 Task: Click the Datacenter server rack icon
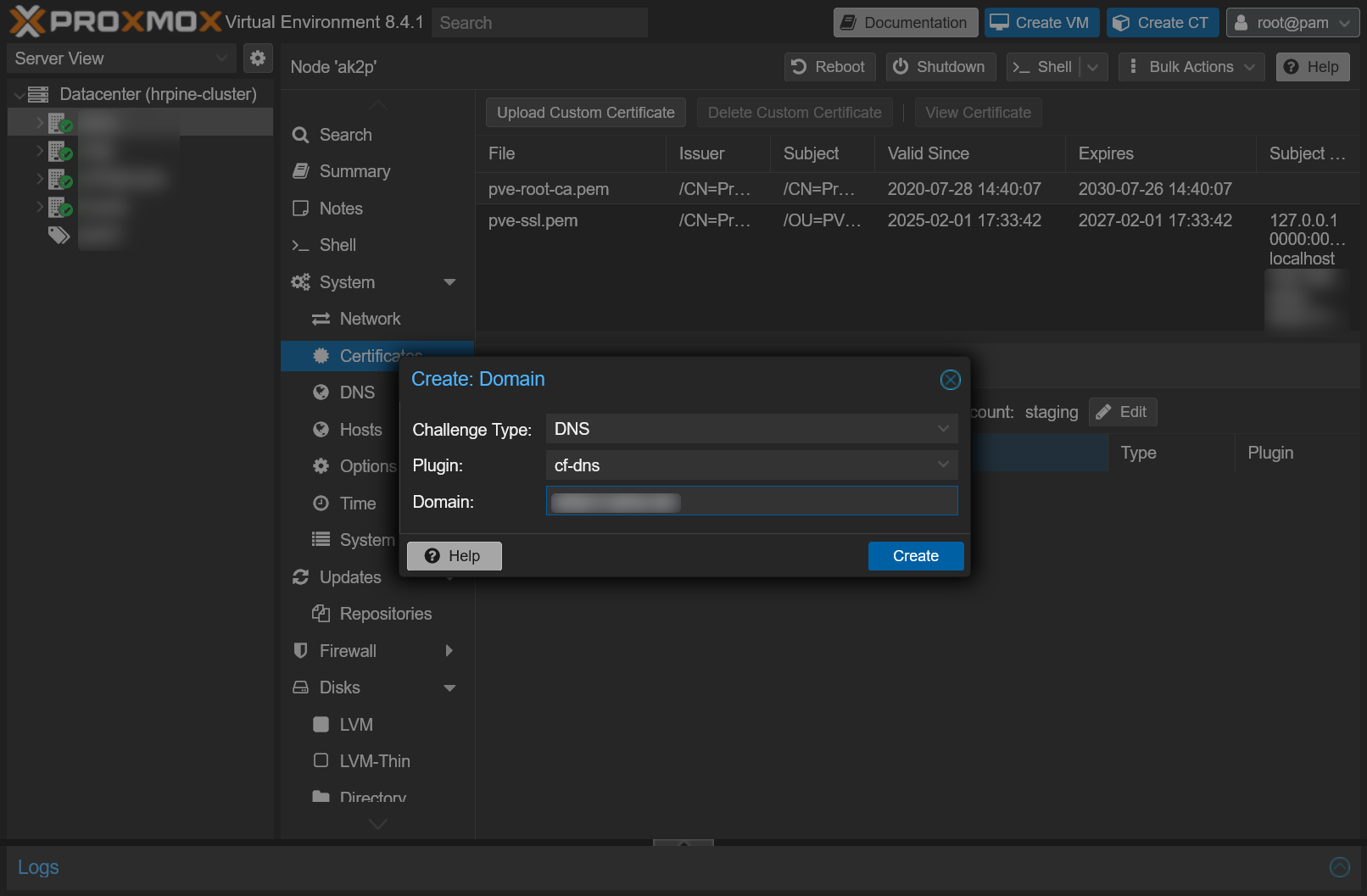point(38,94)
